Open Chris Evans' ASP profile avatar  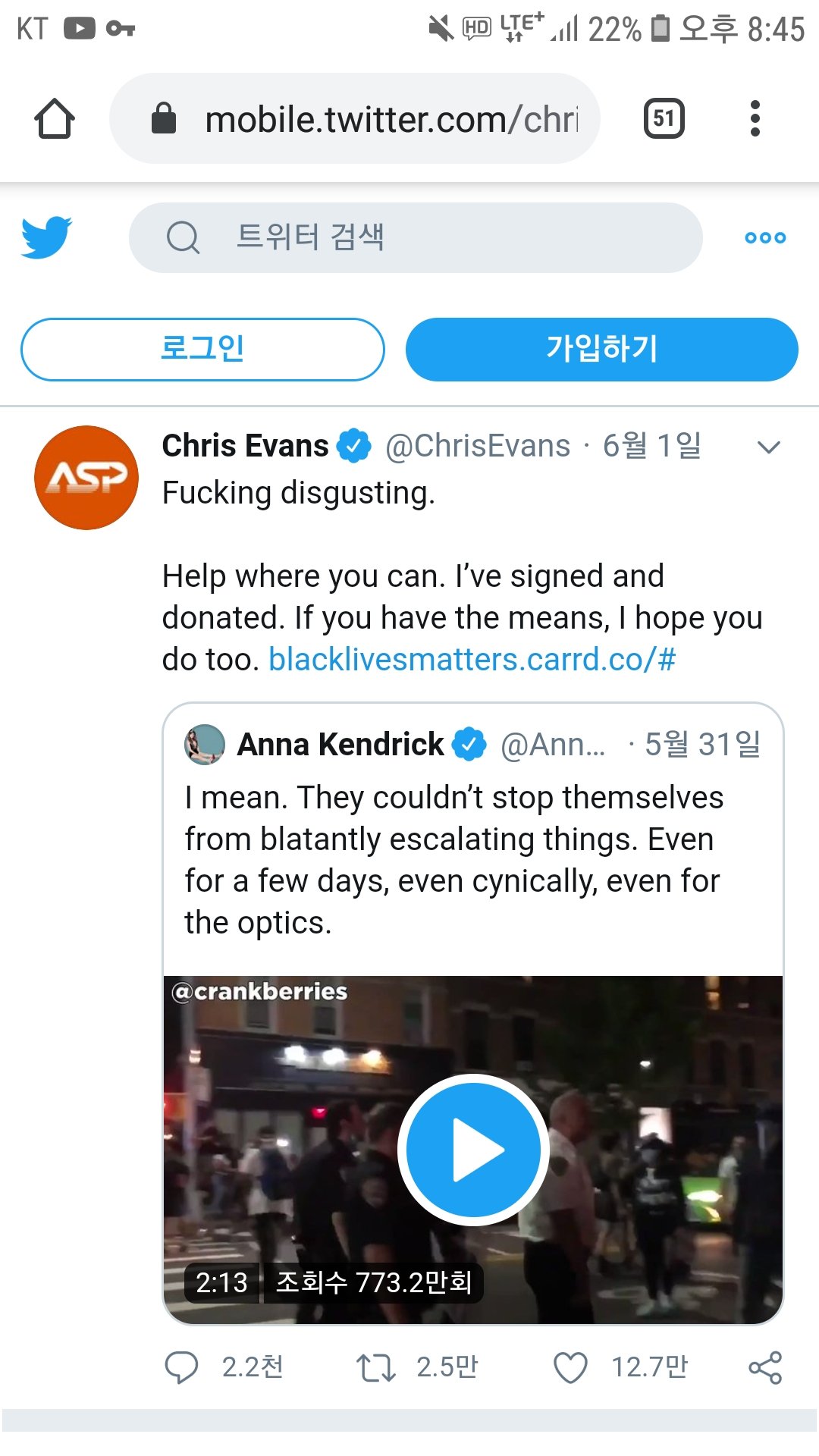(86, 478)
